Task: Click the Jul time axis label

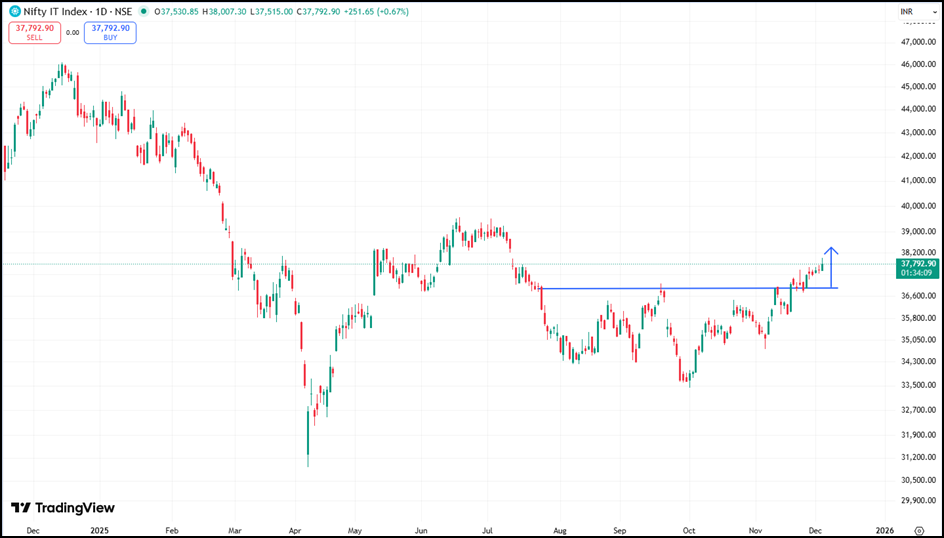Action: [488, 531]
